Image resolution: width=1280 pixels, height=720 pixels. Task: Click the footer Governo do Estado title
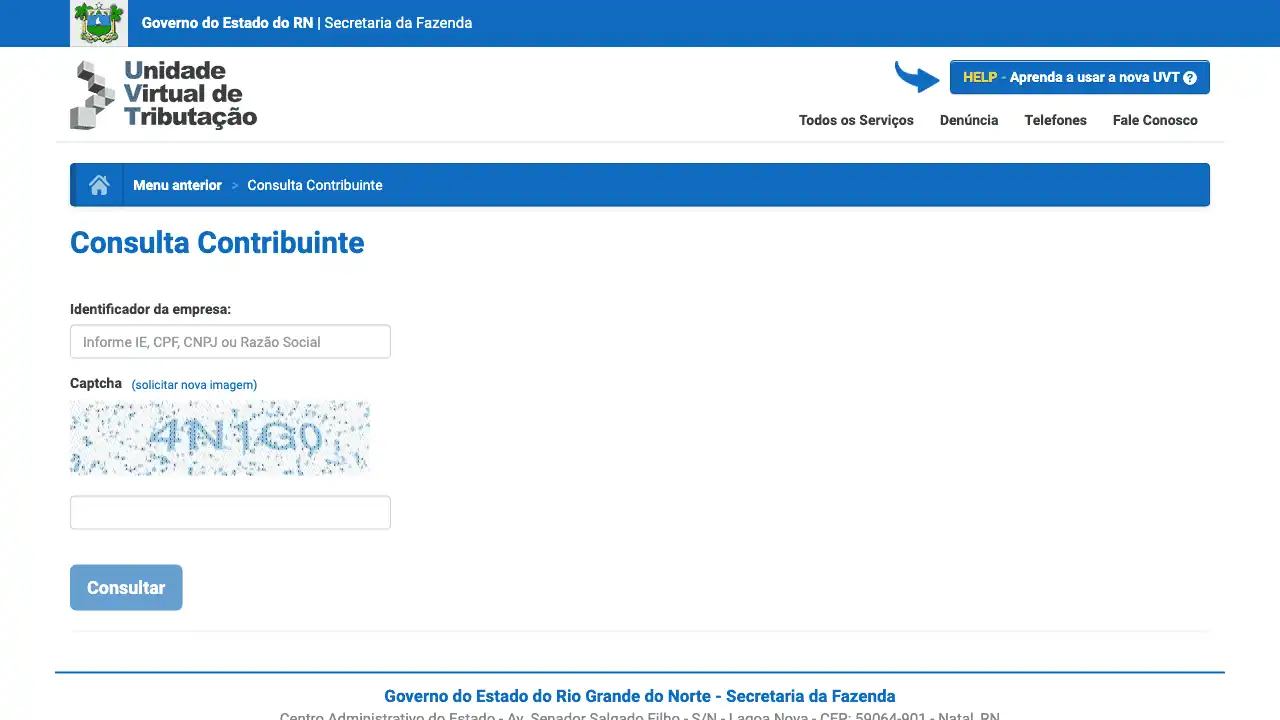639,696
